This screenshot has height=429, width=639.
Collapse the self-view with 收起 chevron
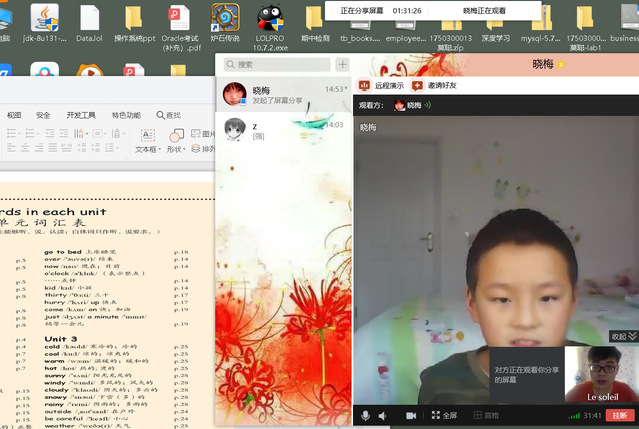(625, 337)
